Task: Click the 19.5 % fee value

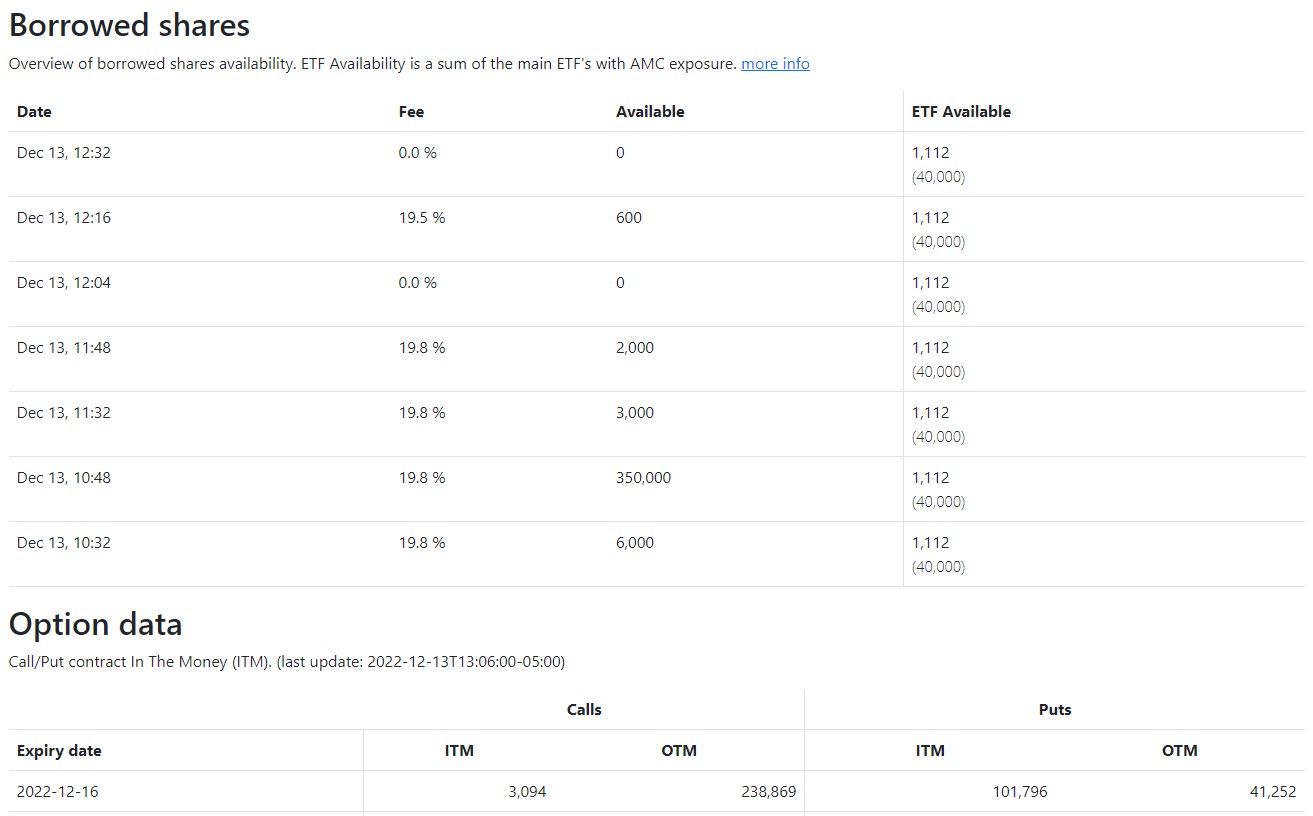Action: pyautogui.click(x=422, y=218)
